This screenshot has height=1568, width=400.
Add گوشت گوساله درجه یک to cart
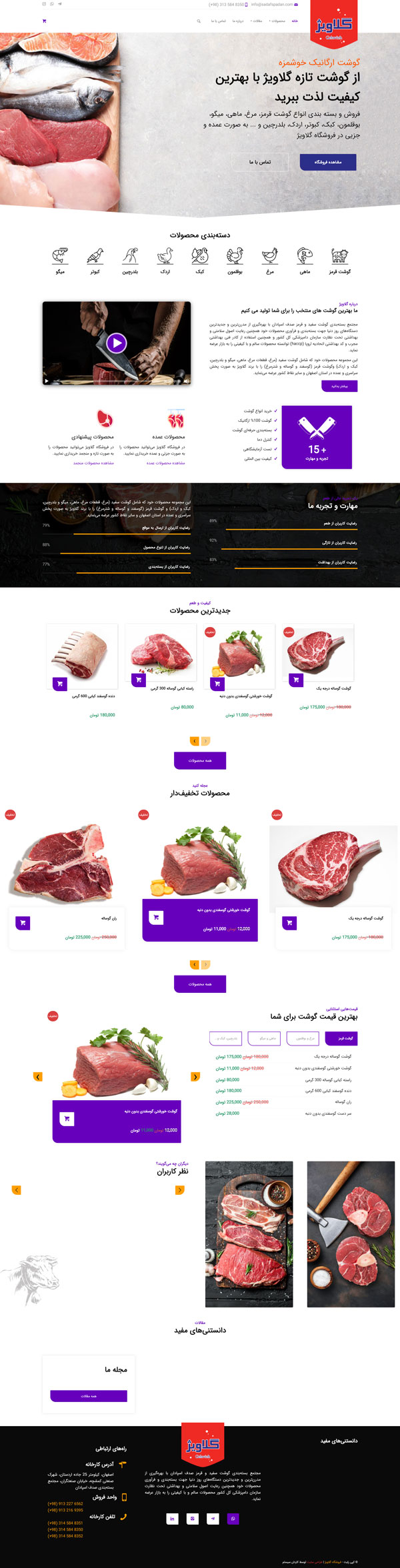click(296, 680)
